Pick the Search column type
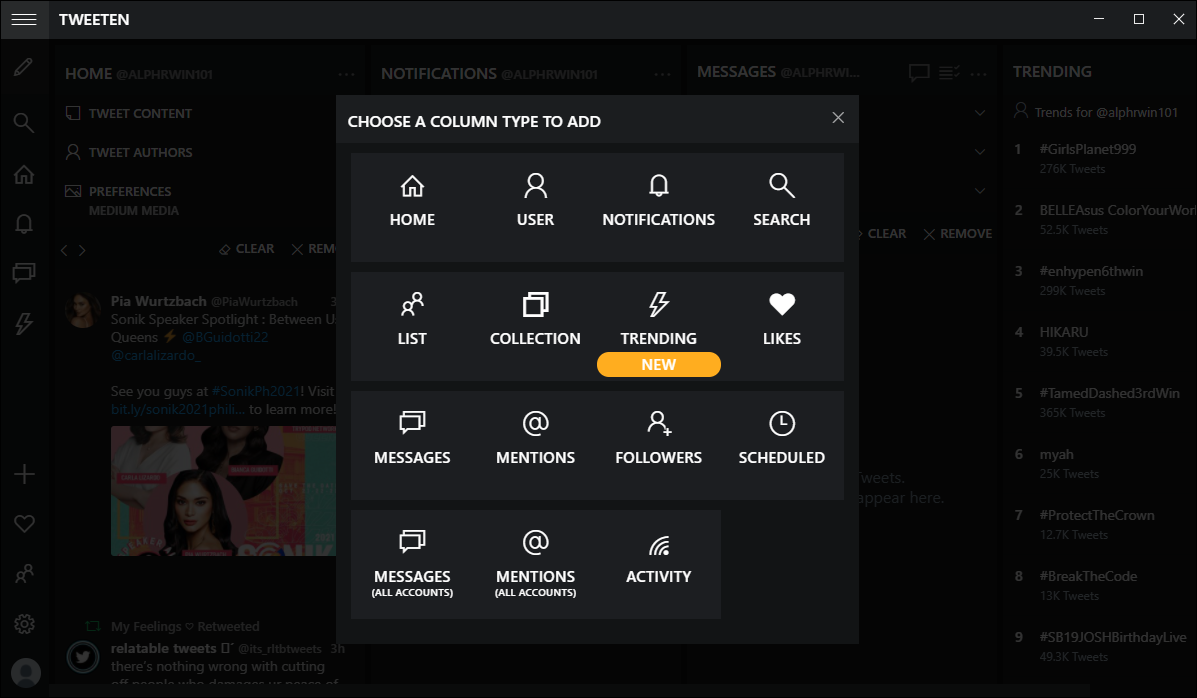The height and width of the screenshot is (698, 1197). tap(781, 201)
